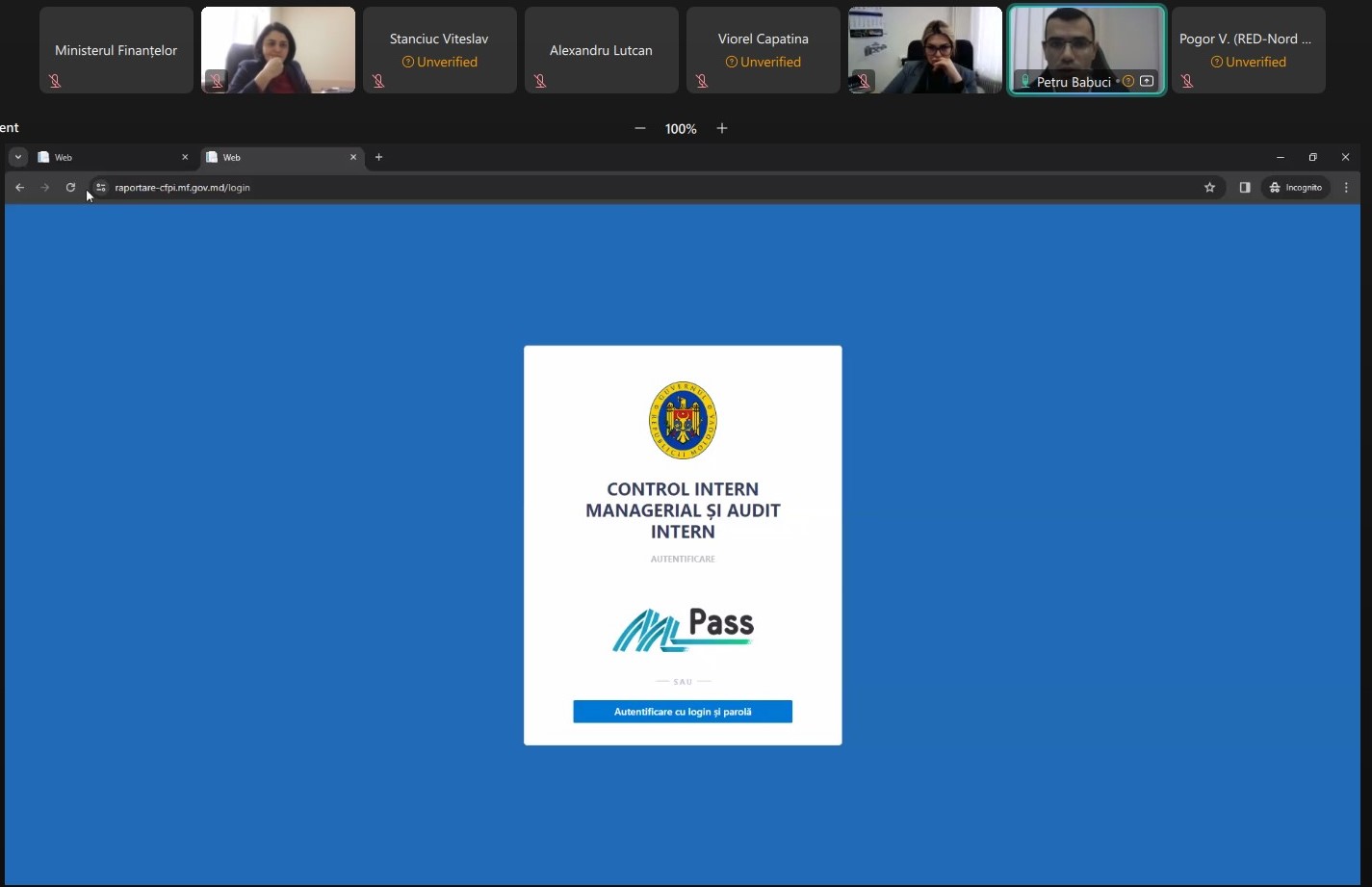1372x887 pixels.
Task: Select the second Web tab
Action: tap(282, 157)
